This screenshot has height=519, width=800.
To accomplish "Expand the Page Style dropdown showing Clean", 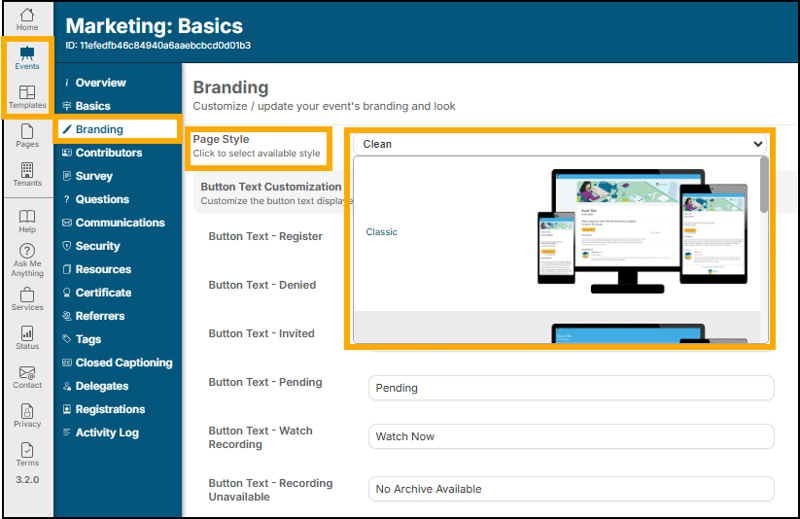I will [x=562, y=144].
